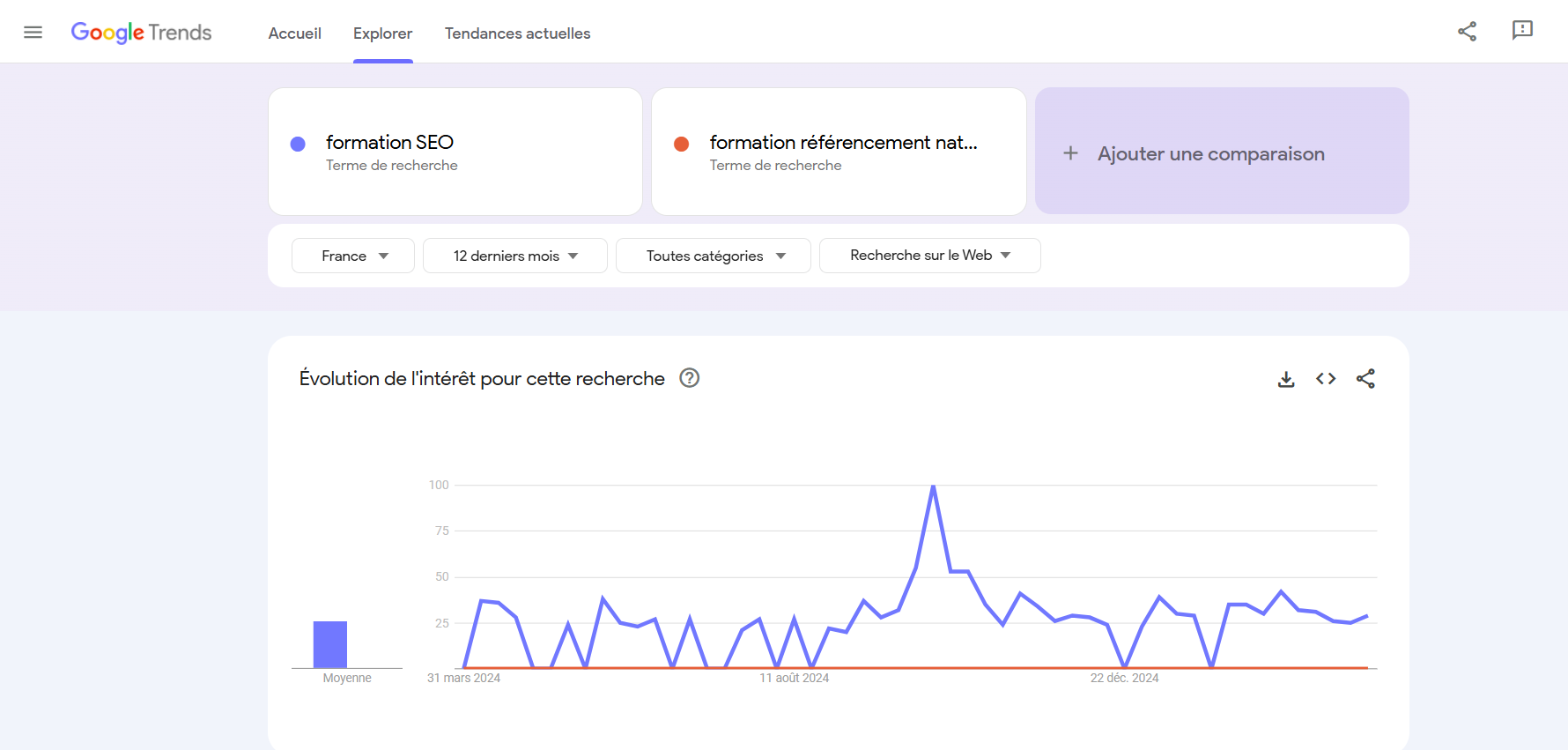Screen dimensions: 1568x750
Task: Edit the formation référencement search term
Action: [x=843, y=143]
